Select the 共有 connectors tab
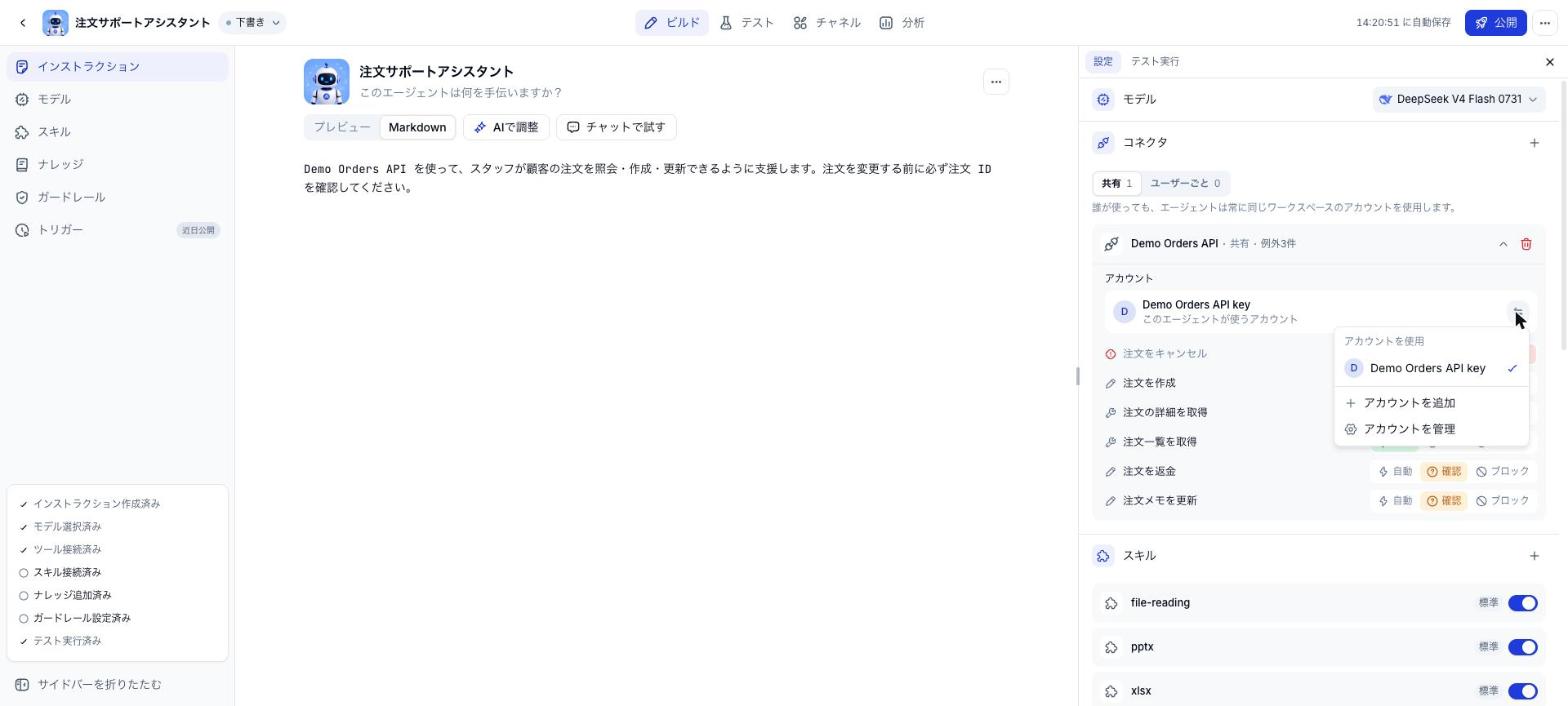The height and width of the screenshot is (706, 1568). tap(1117, 184)
